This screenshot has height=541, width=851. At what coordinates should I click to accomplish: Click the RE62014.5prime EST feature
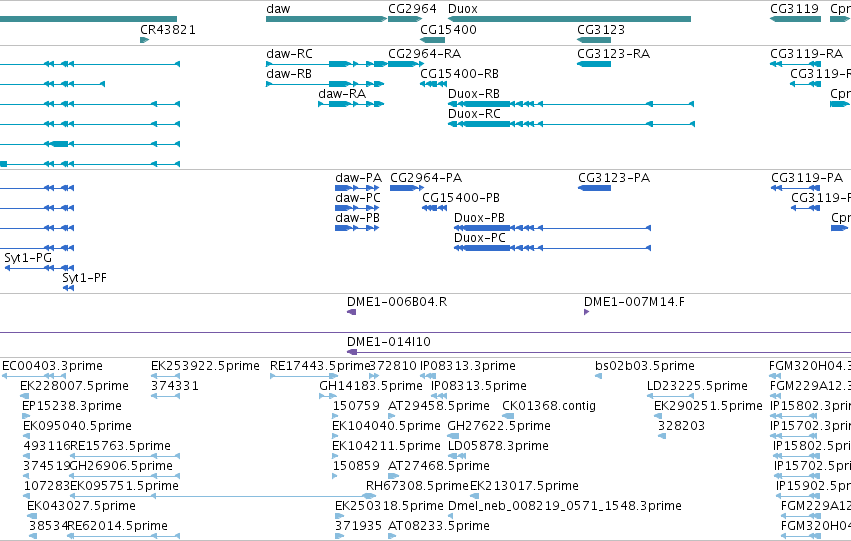124,536
